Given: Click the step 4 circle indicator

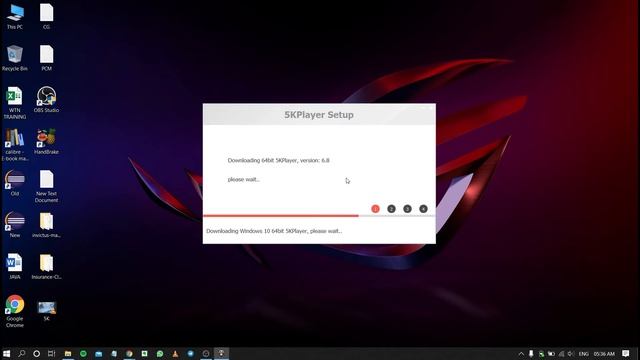Looking at the screenshot, I should click(x=423, y=209).
